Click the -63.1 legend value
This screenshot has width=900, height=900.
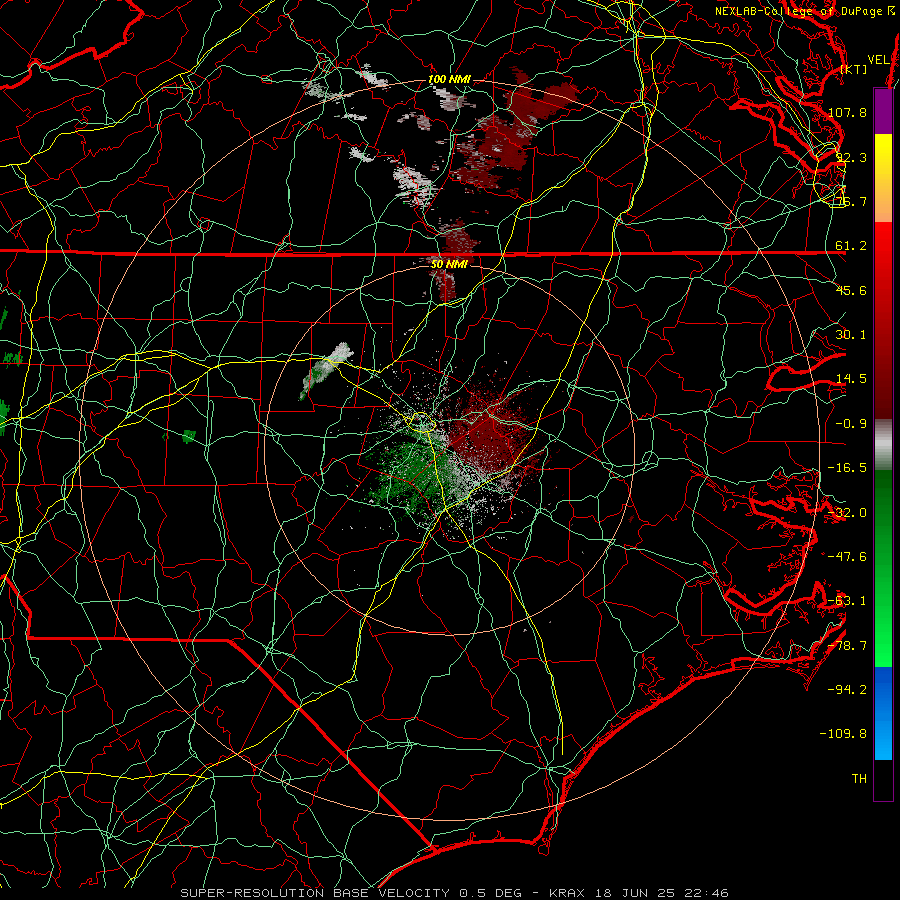[x=847, y=601]
